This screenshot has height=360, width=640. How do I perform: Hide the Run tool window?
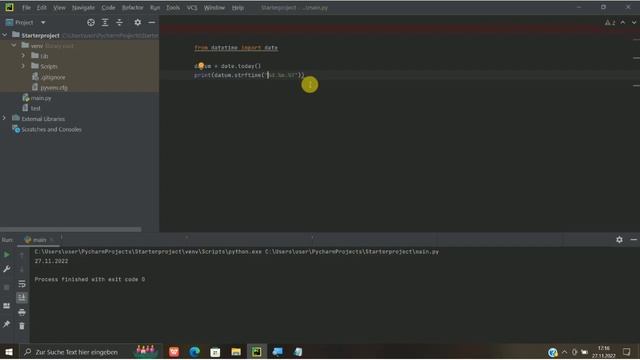point(633,240)
